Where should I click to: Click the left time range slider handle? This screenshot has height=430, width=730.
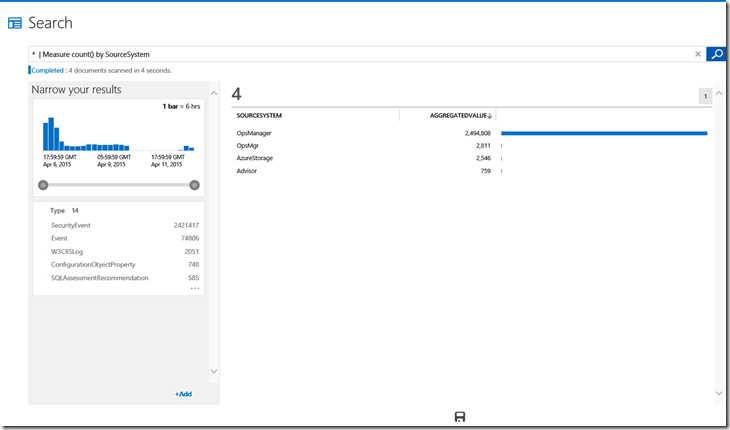[42, 185]
